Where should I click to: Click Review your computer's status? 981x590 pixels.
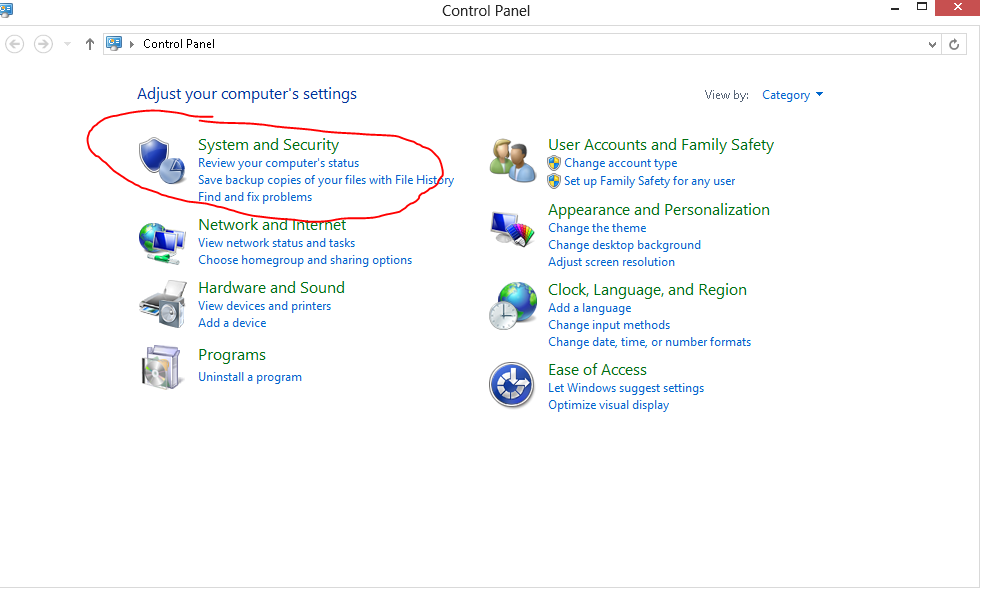coord(278,163)
